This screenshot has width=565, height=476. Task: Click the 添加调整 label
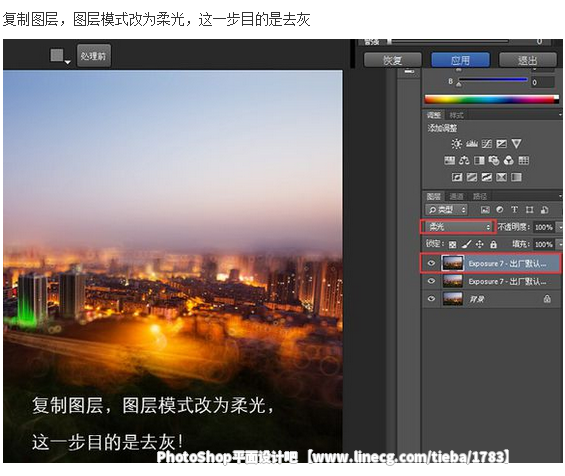(442, 128)
